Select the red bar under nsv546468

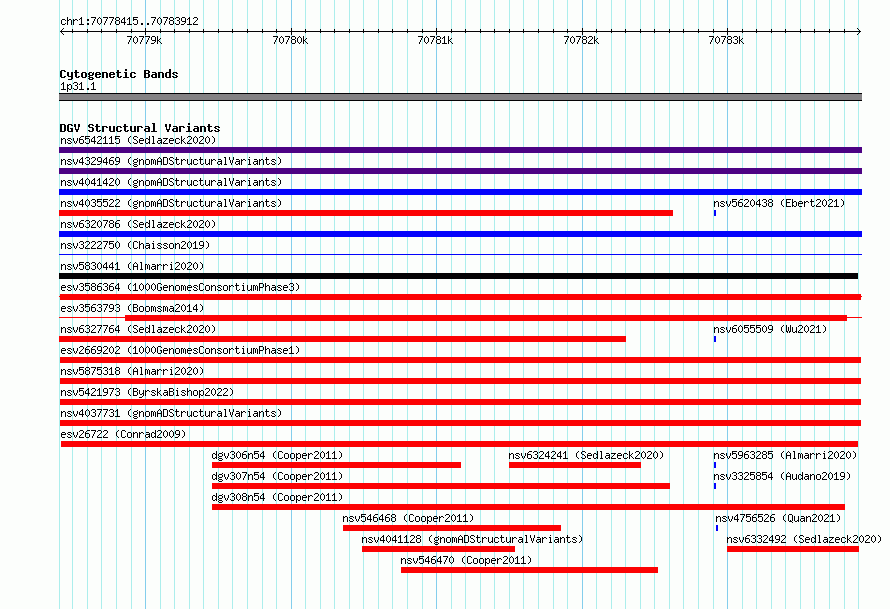coord(452,528)
